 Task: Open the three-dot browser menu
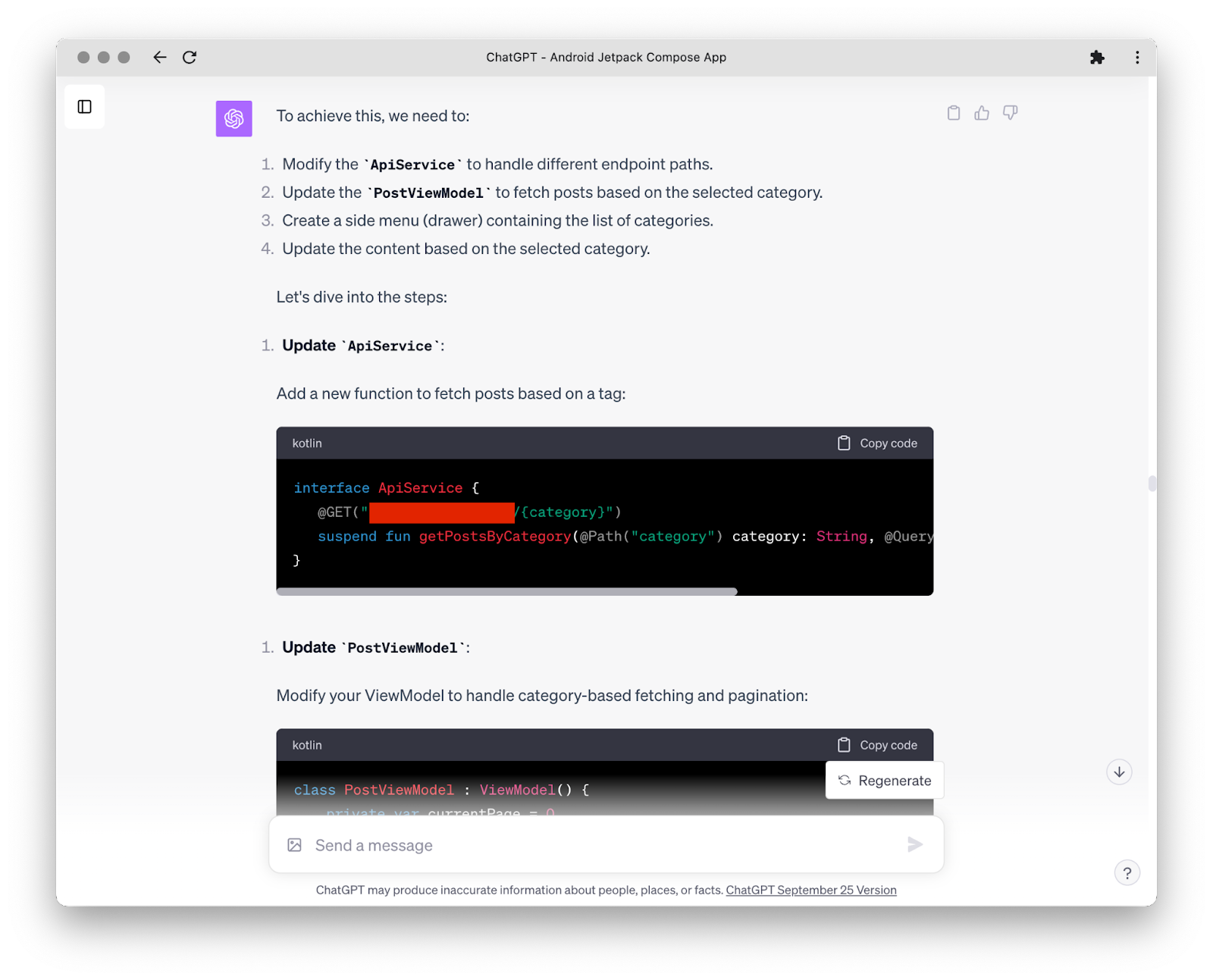(x=1136, y=58)
